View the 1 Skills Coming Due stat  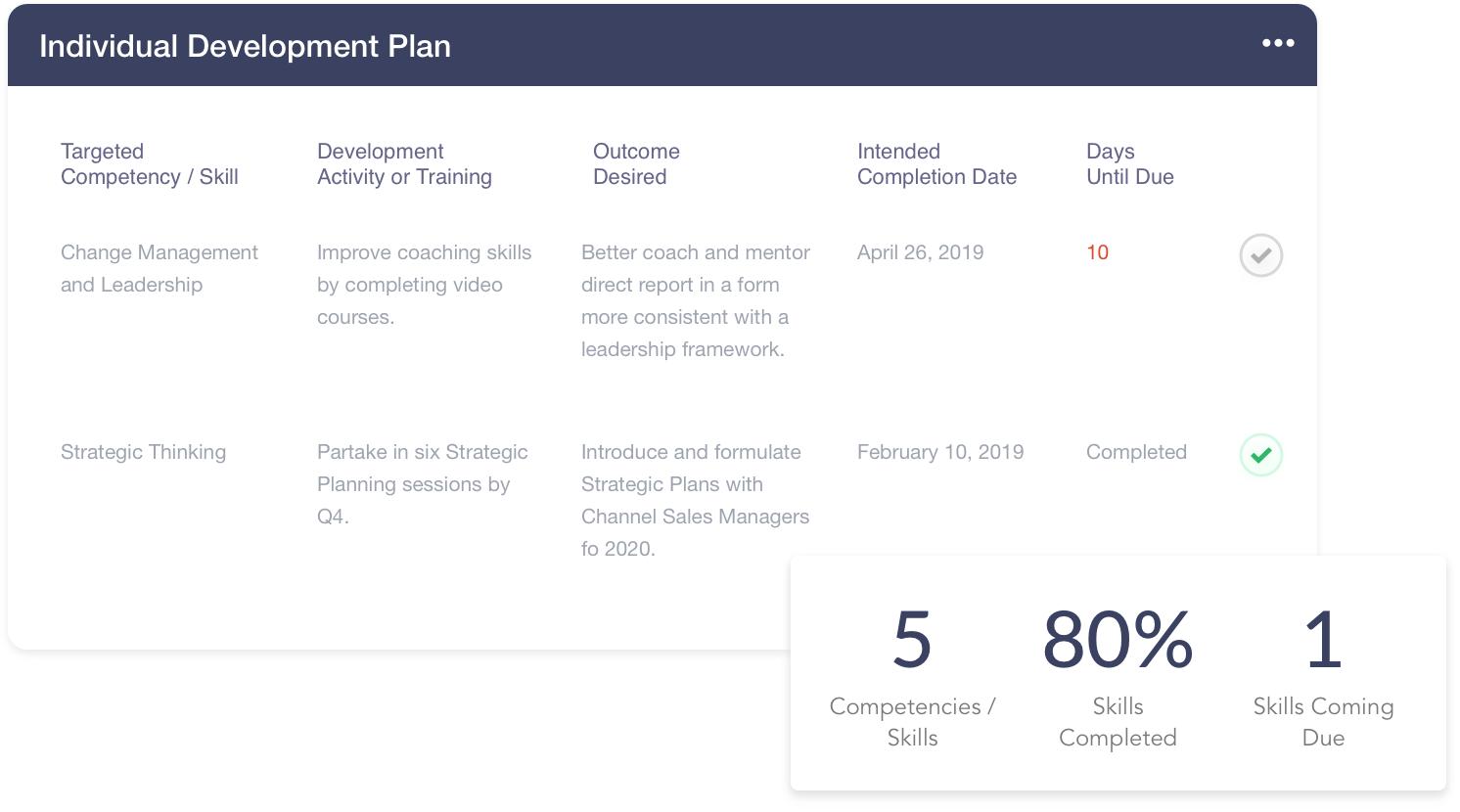1323,677
